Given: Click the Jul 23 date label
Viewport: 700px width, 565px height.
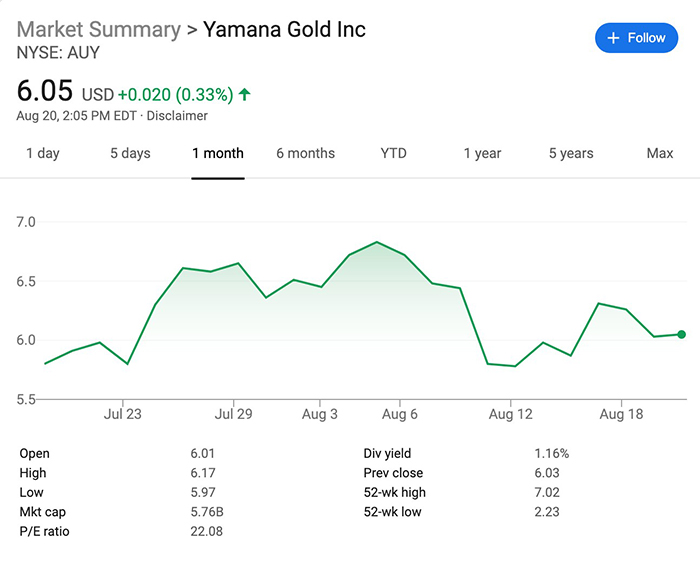Looking at the screenshot, I should pos(122,413).
